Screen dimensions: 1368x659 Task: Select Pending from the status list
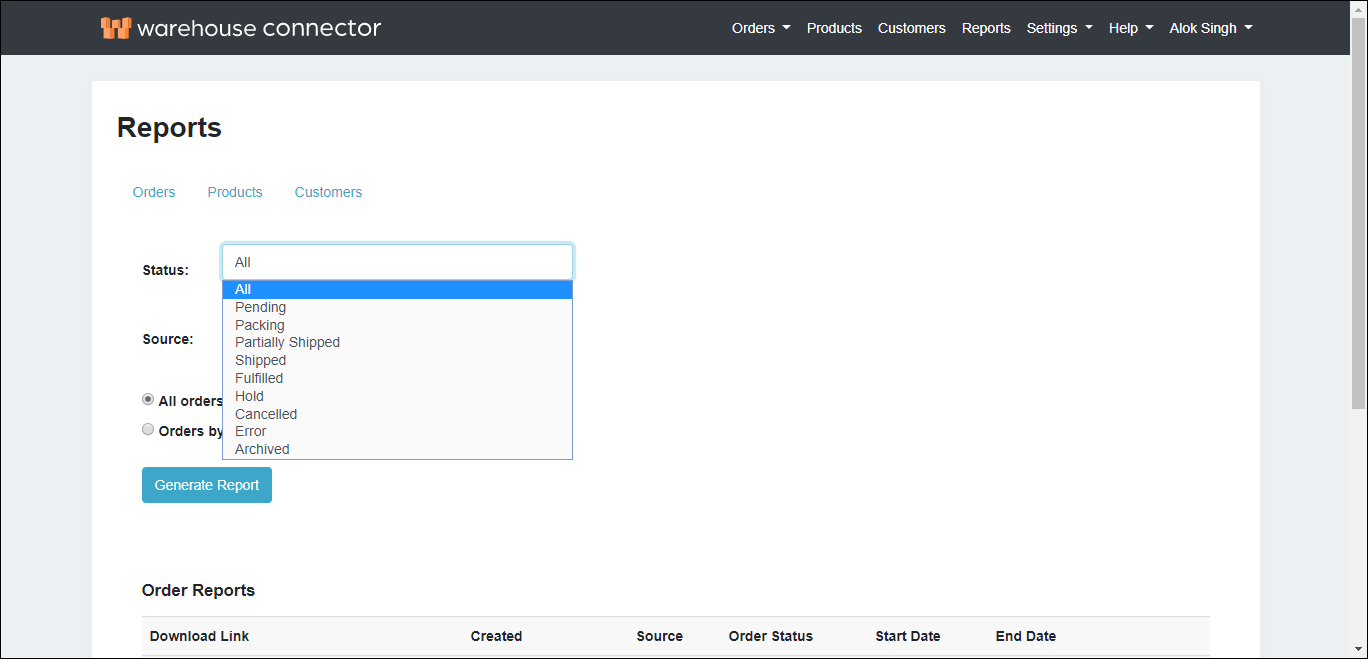point(260,307)
